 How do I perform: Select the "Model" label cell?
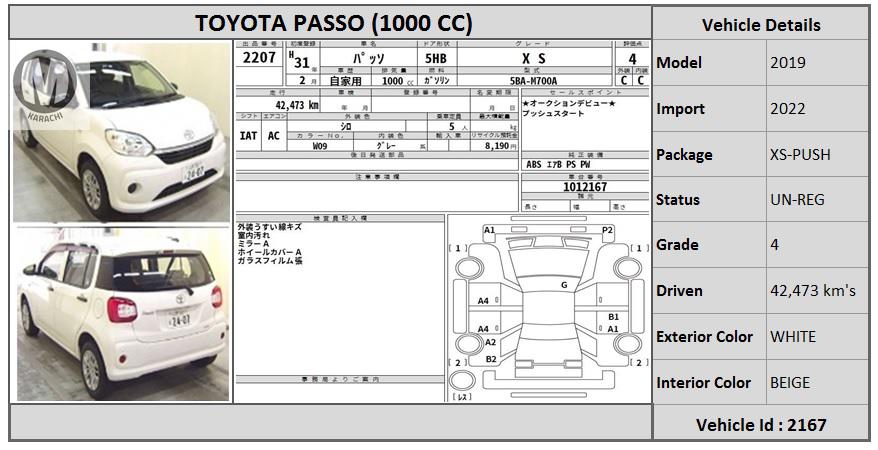click(709, 63)
